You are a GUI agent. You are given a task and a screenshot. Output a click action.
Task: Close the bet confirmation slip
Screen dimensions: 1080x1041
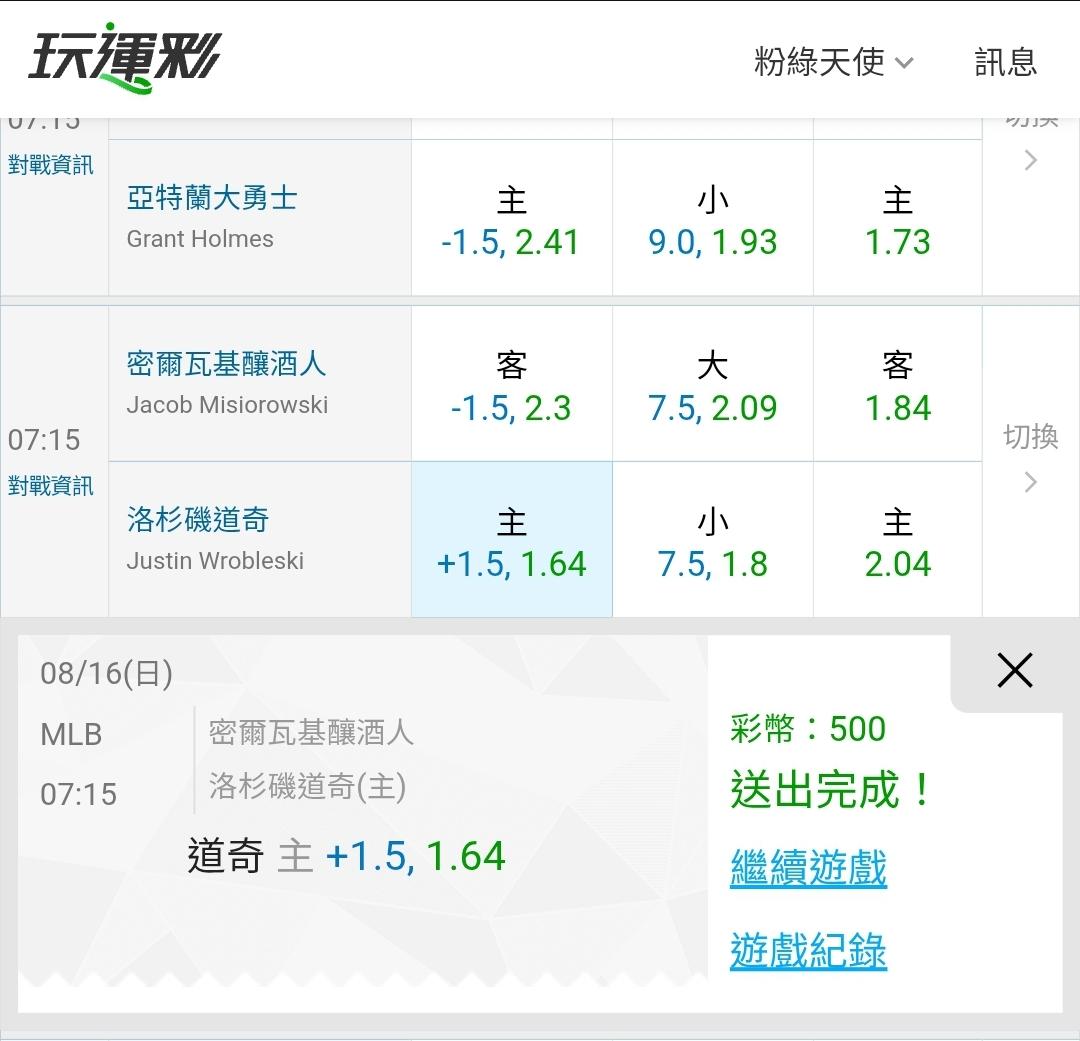point(1015,670)
